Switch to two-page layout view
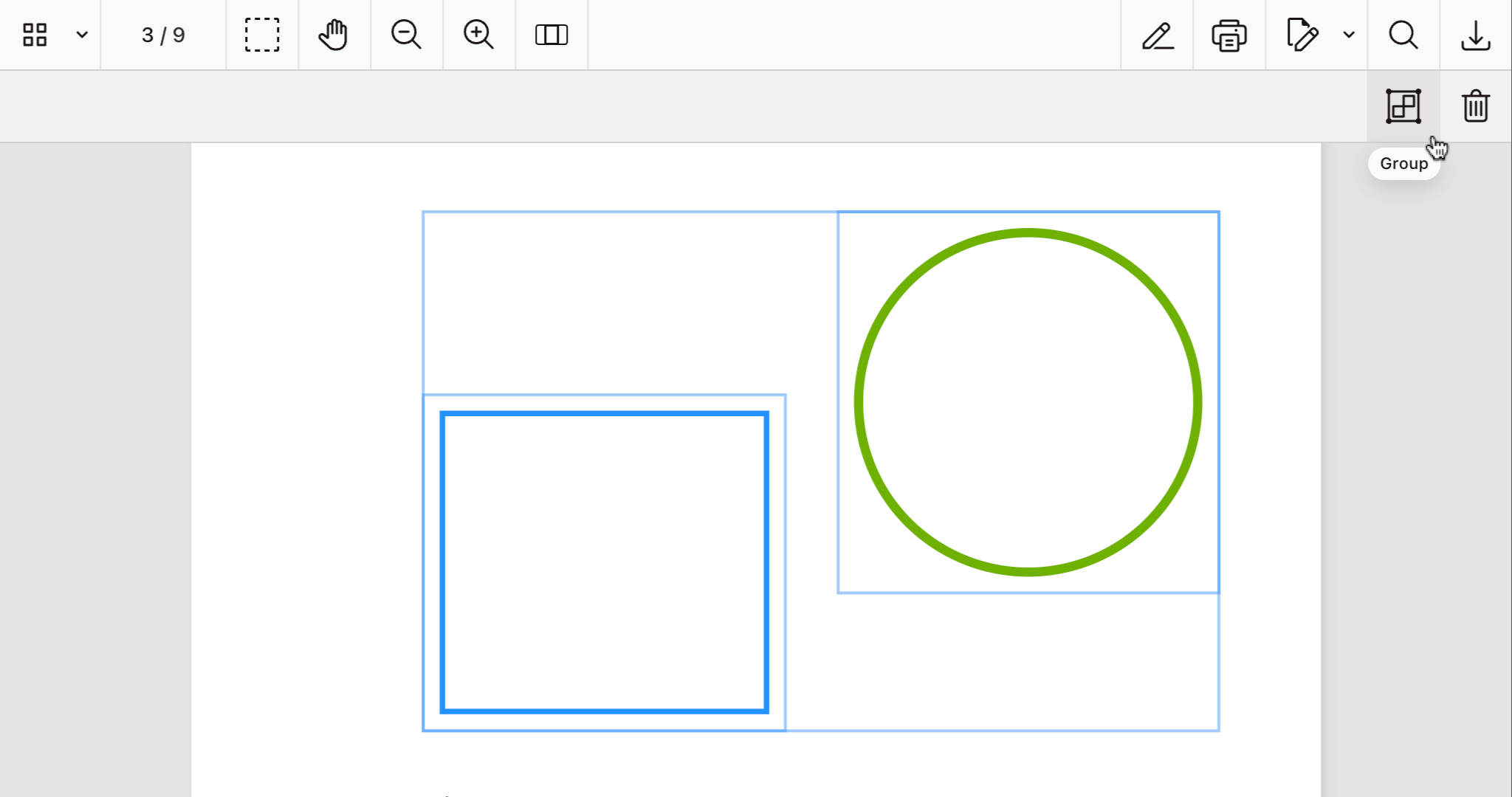 click(550, 34)
